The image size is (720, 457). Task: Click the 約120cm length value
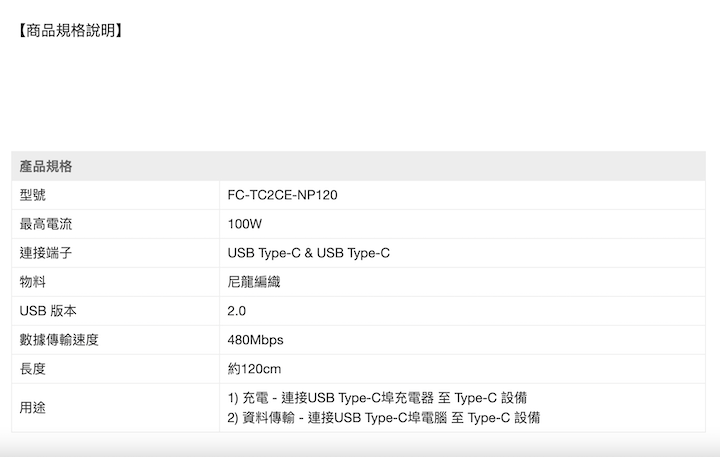tap(255, 369)
